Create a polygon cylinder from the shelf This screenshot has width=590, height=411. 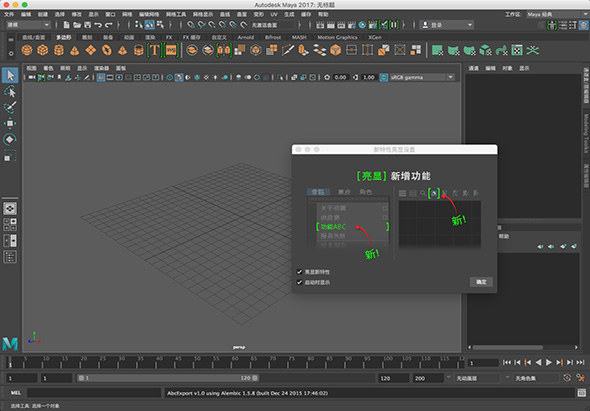(59, 50)
